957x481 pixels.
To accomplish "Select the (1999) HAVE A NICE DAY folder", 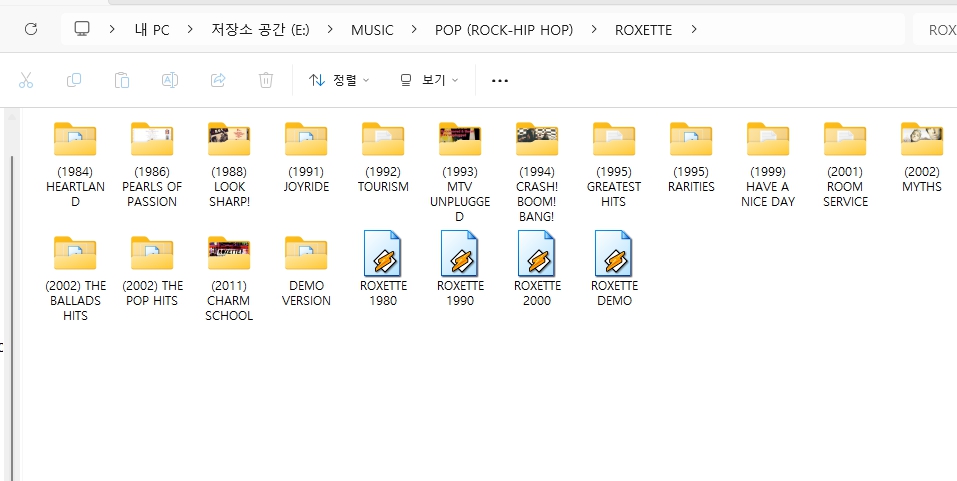I will click(767, 164).
